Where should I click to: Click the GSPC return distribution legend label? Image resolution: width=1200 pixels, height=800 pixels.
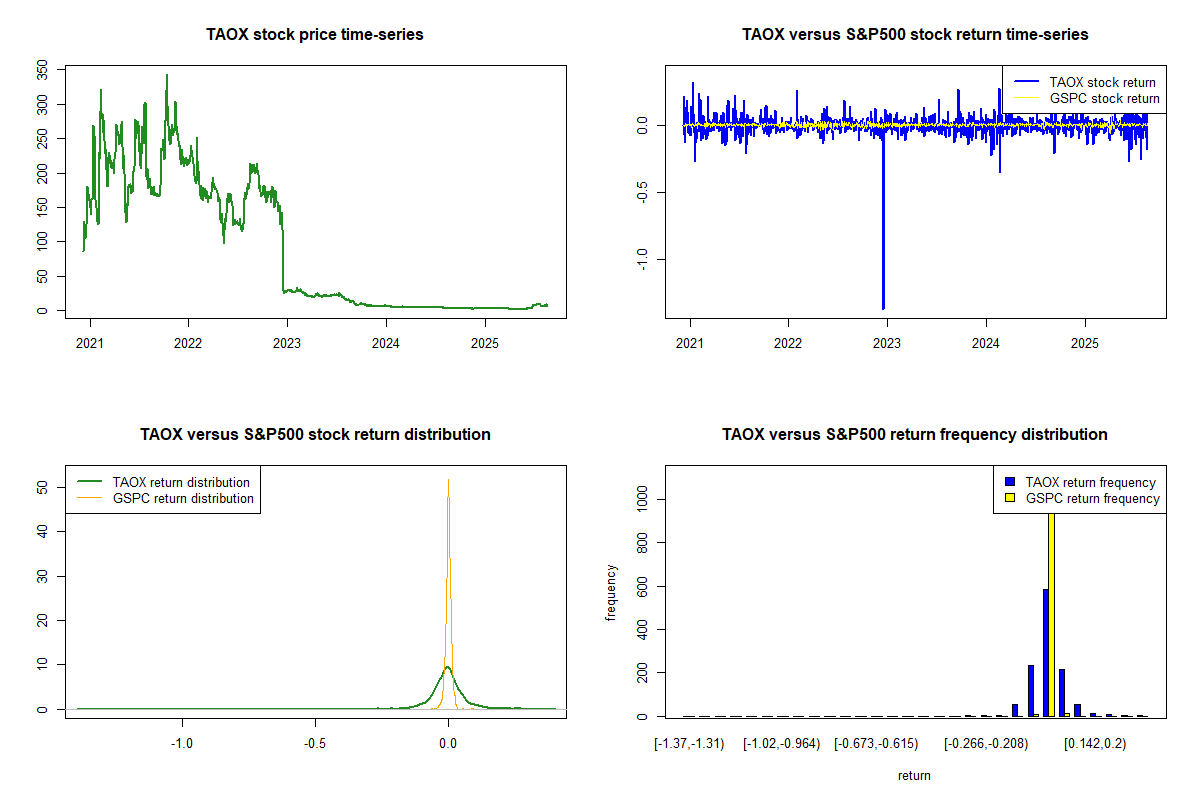[x=183, y=498]
